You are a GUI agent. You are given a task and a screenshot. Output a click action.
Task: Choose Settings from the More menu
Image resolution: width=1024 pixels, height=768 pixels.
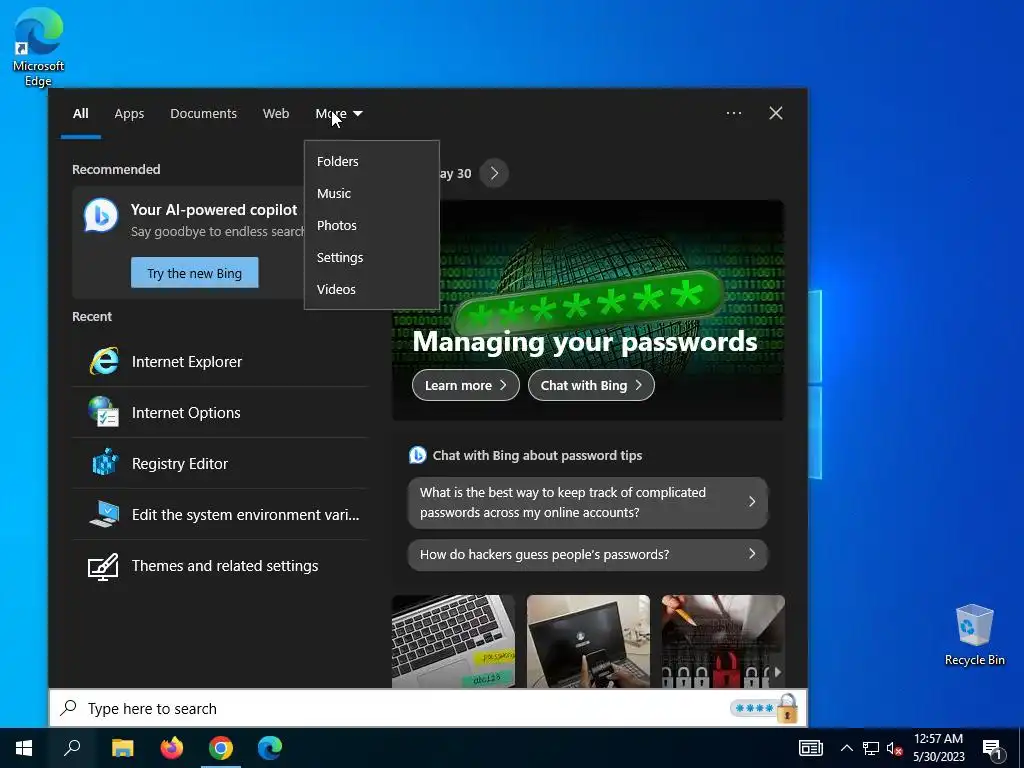tap(372, 257)
